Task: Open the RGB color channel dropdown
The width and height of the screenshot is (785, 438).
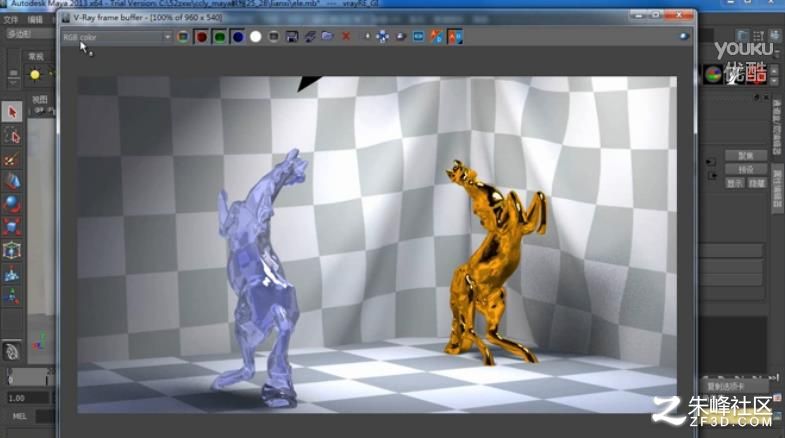Action: point(116,37)
